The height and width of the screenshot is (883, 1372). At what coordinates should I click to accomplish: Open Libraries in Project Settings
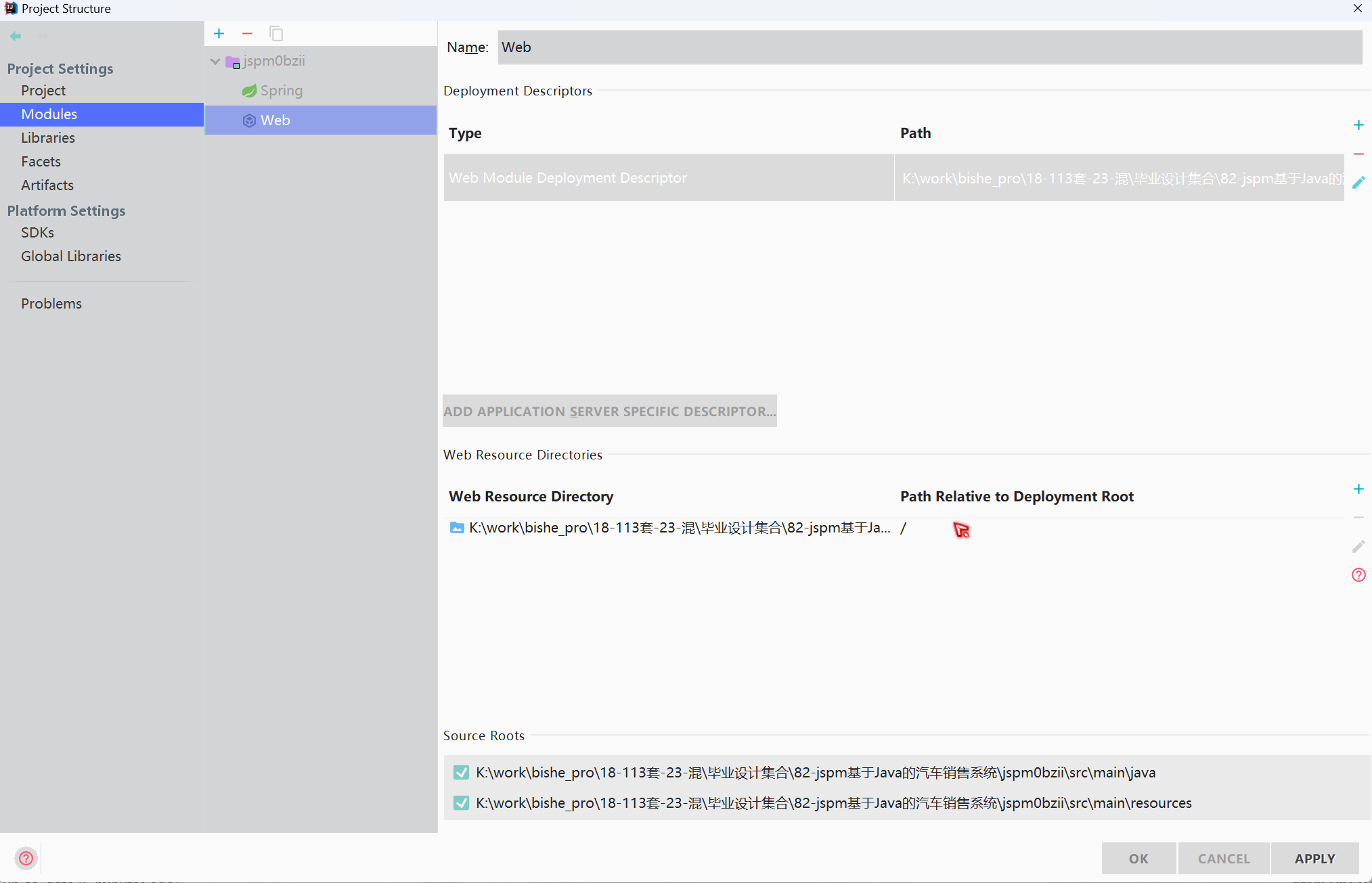tap(48, 138)
